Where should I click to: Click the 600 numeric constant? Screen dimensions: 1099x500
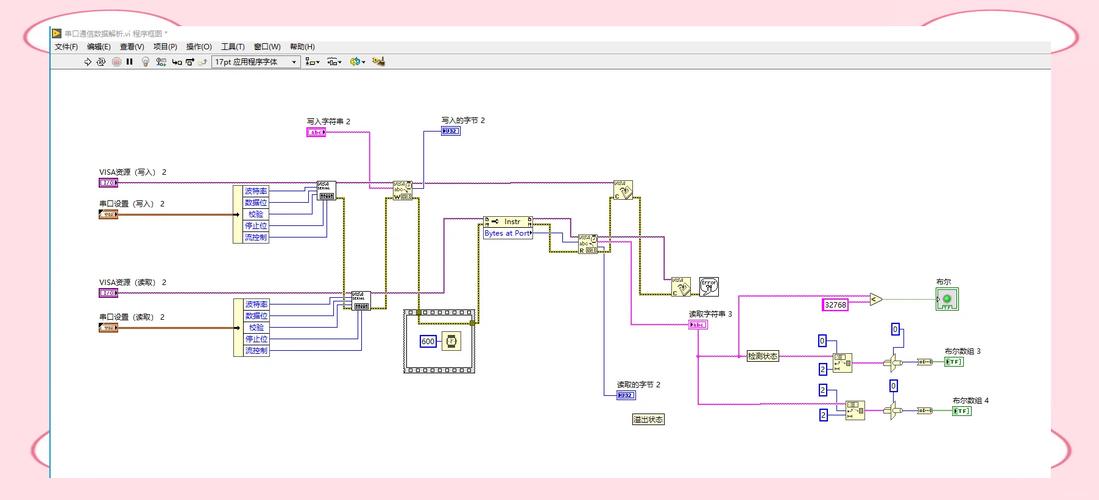point(428,342)
